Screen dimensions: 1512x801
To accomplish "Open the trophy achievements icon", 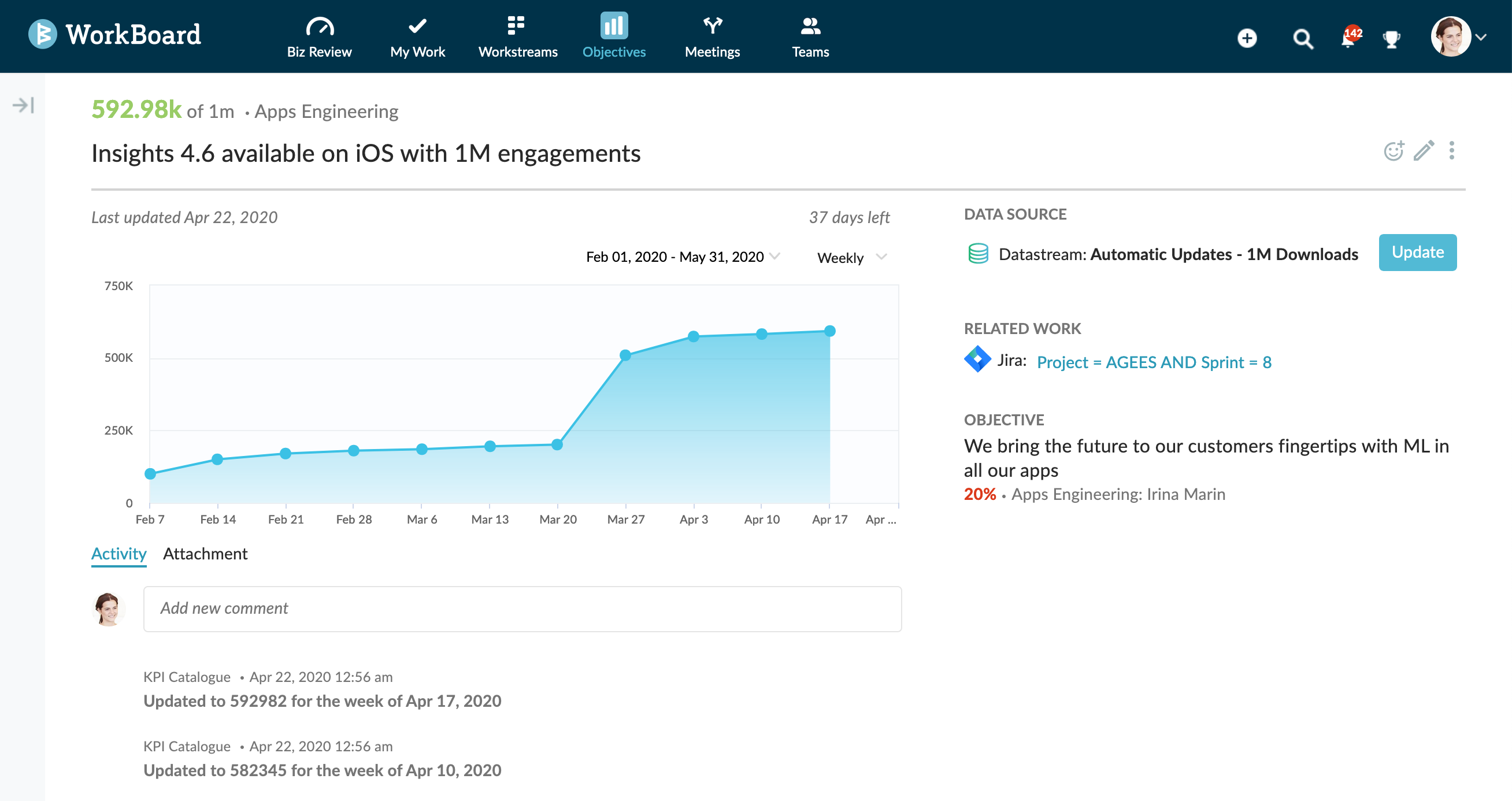I will [1391, 39].
